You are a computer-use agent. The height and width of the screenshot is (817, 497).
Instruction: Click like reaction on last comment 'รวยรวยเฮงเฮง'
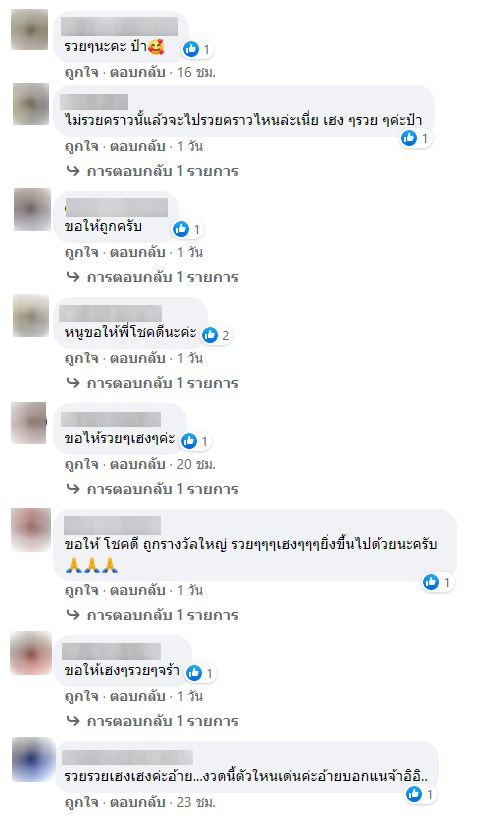point(420,794)
